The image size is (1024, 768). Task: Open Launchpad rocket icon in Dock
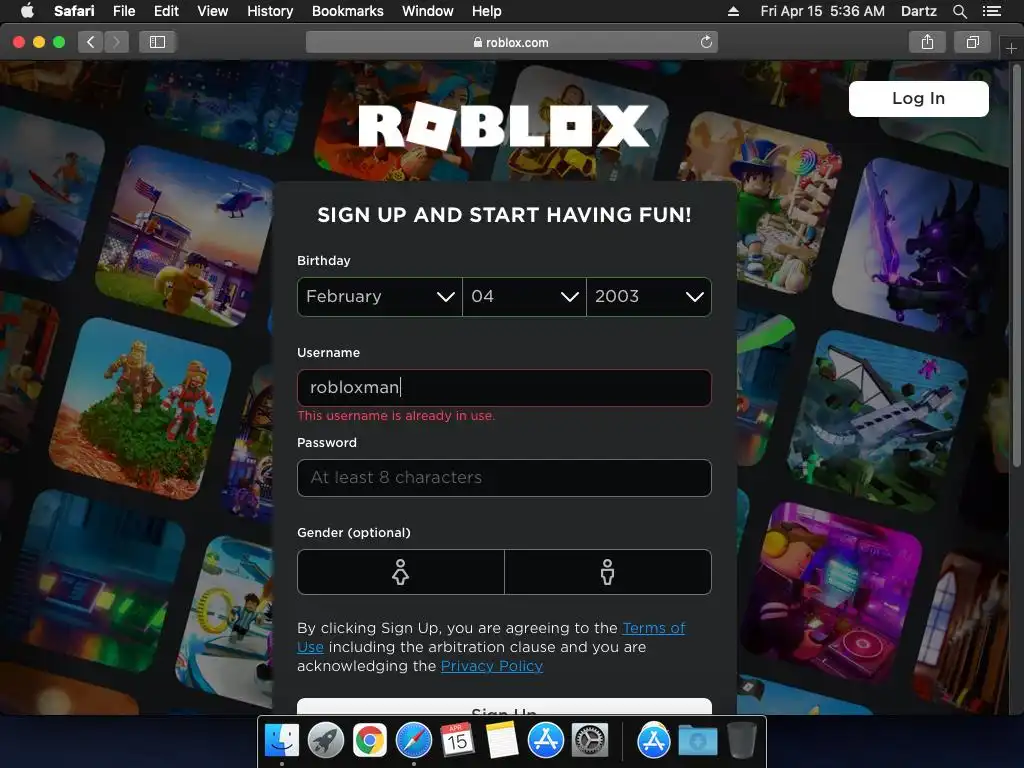326,741
